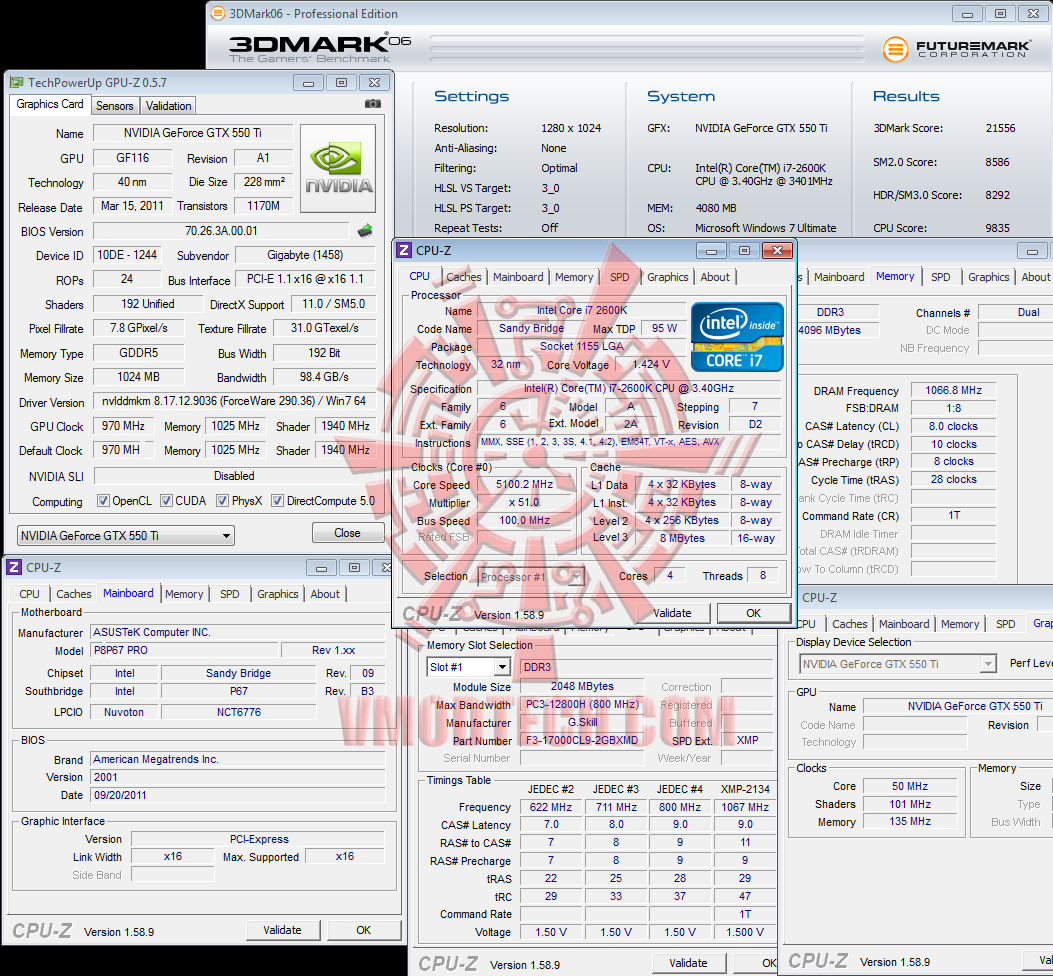Click OK in Mainboard CPU-Z window
The width and height of the screenshot is (1053, 976).
(x=363, y=930)
